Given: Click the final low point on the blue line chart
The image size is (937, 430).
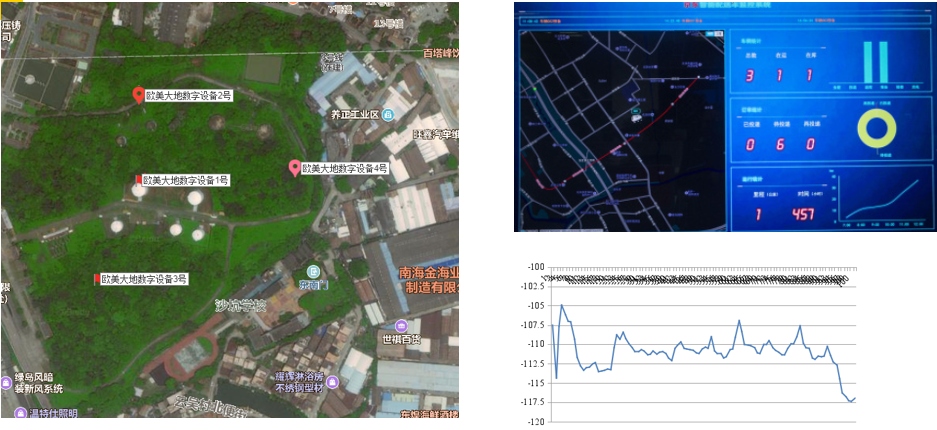Looking at the screenshot, I should pyautogui.click(x=850, y=401).
